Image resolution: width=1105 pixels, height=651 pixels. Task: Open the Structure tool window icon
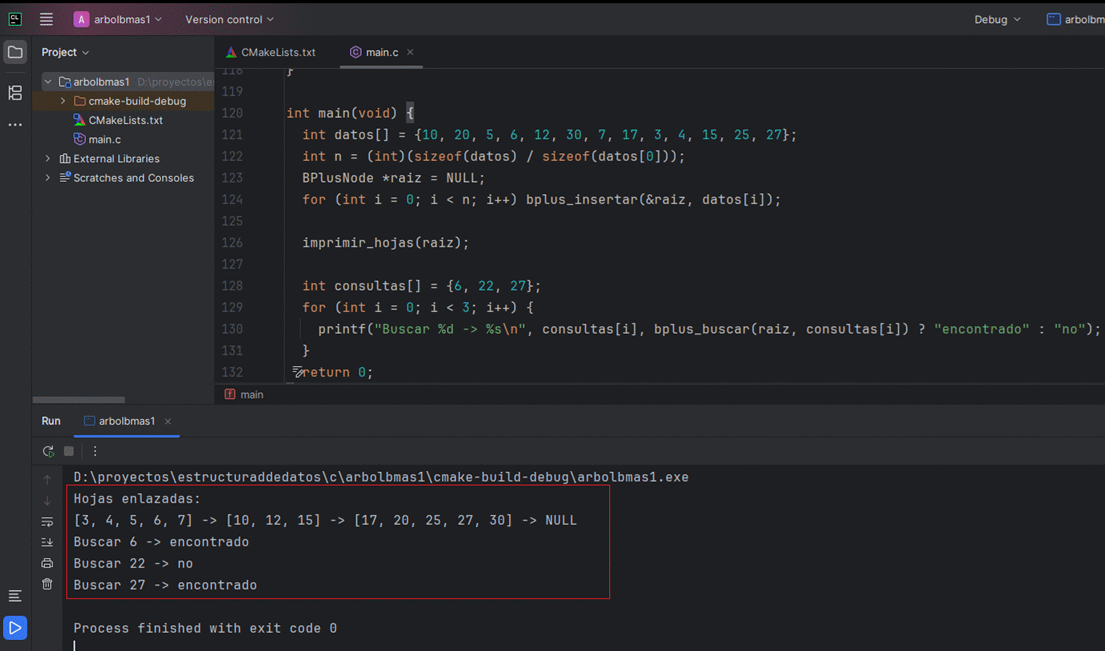coord(15,93)
